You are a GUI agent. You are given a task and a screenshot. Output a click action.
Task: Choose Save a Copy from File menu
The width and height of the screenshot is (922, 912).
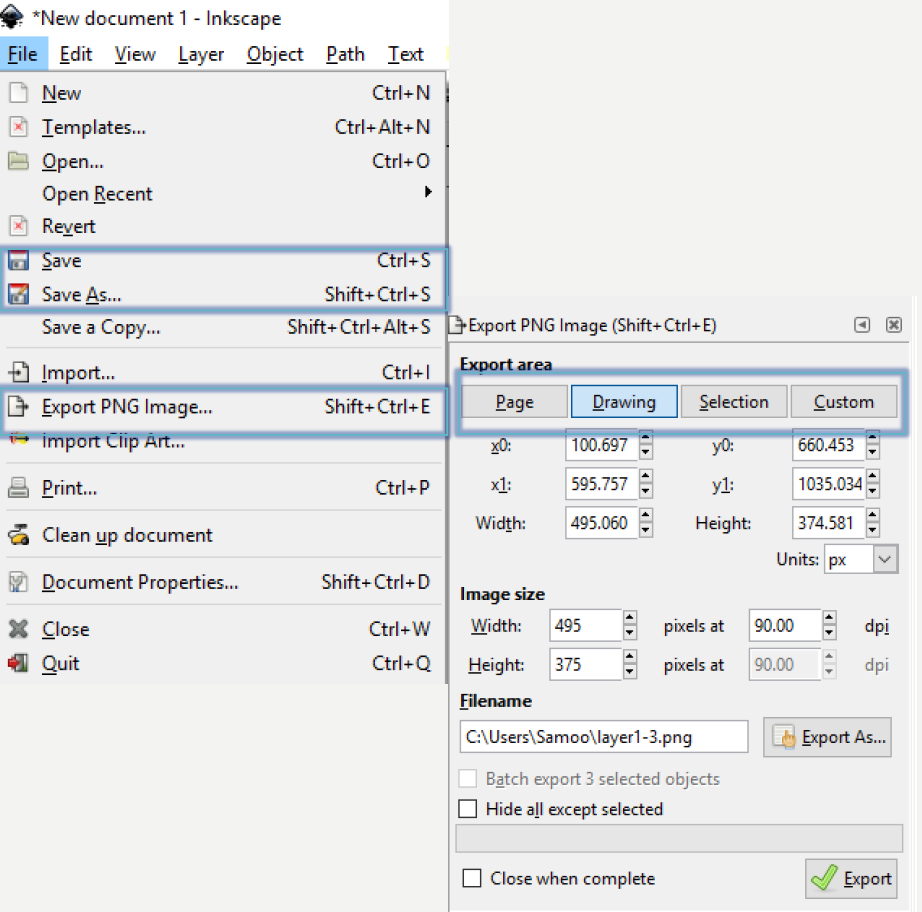tap(223, 327)
